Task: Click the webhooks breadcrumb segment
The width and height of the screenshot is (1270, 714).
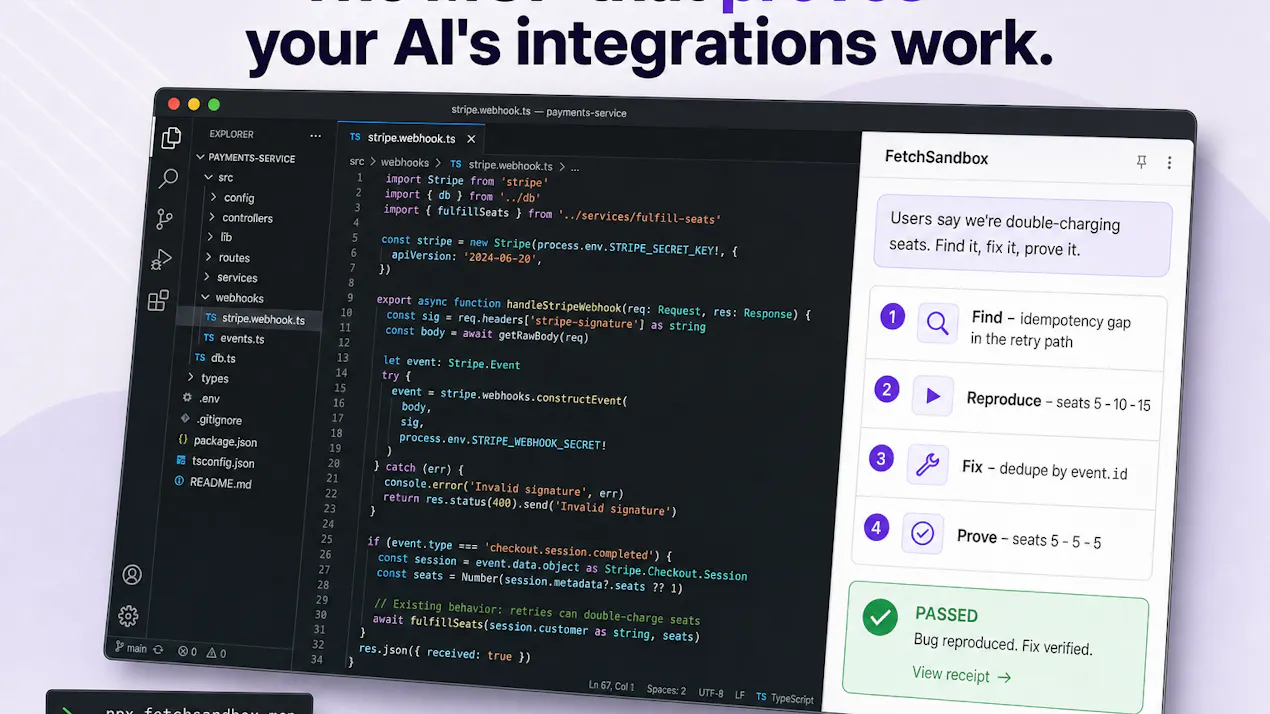Action: point(405,162)
